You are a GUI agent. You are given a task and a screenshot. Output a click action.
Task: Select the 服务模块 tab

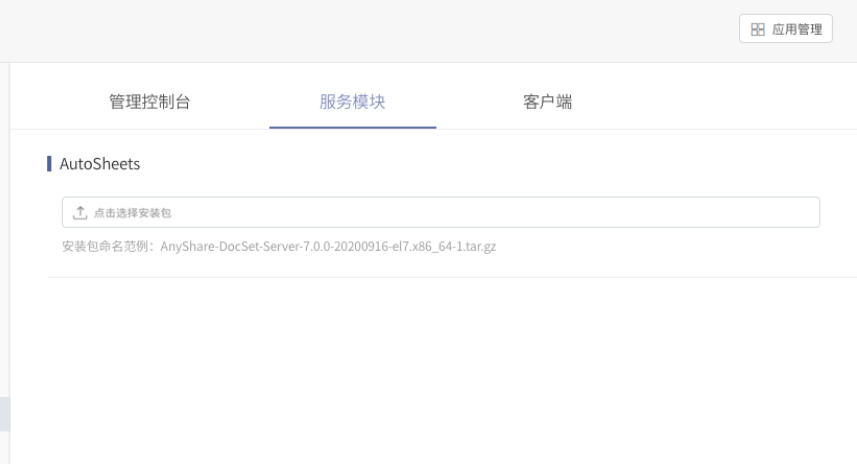click(353, 102)
